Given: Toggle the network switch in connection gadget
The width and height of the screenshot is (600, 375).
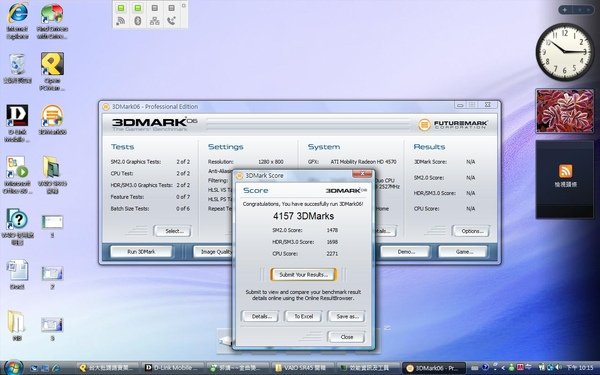Looking at the screenshot, I should click(x=155, y=8).
